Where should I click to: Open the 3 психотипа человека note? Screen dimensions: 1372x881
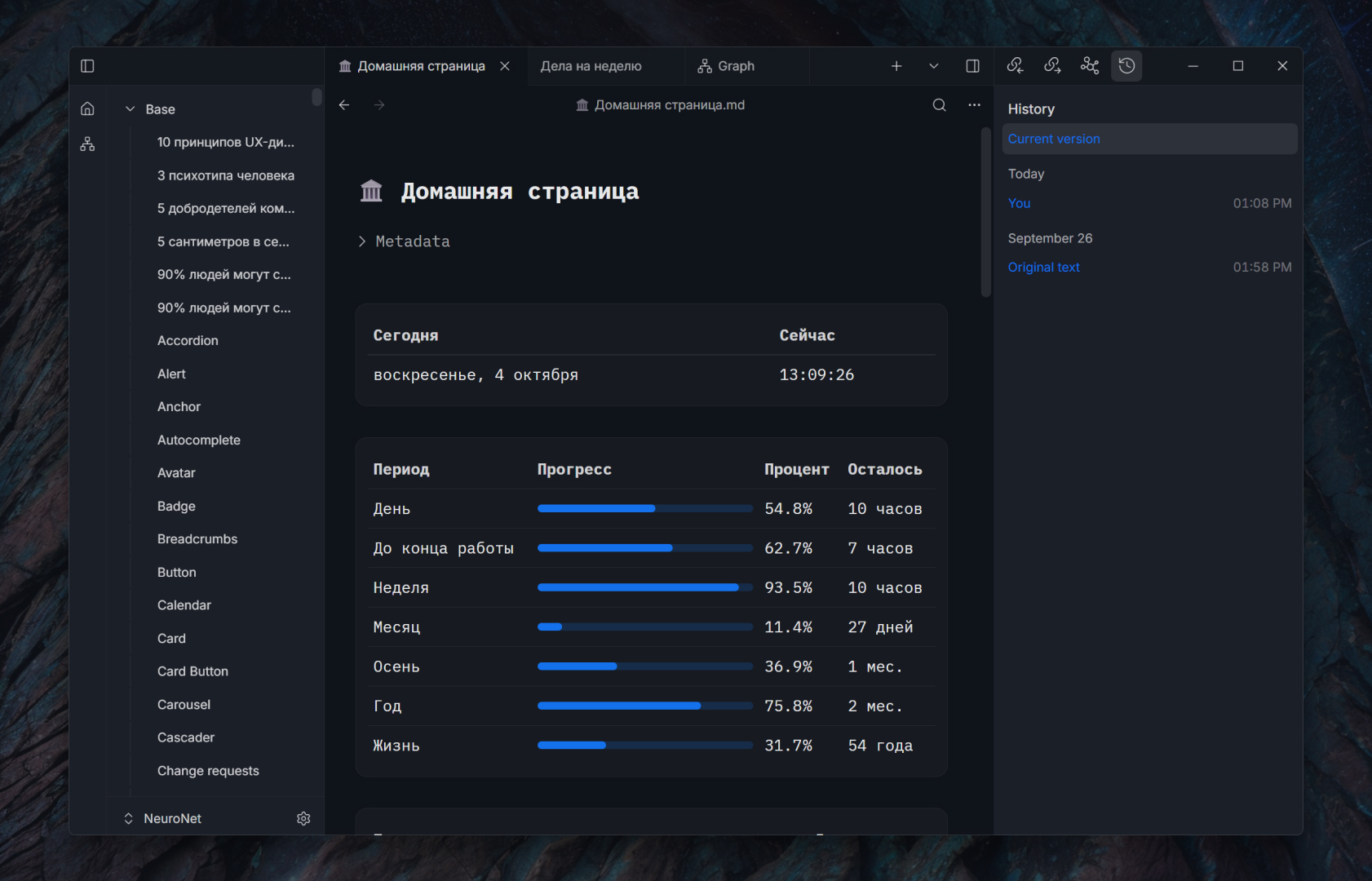tap(226, 175)
